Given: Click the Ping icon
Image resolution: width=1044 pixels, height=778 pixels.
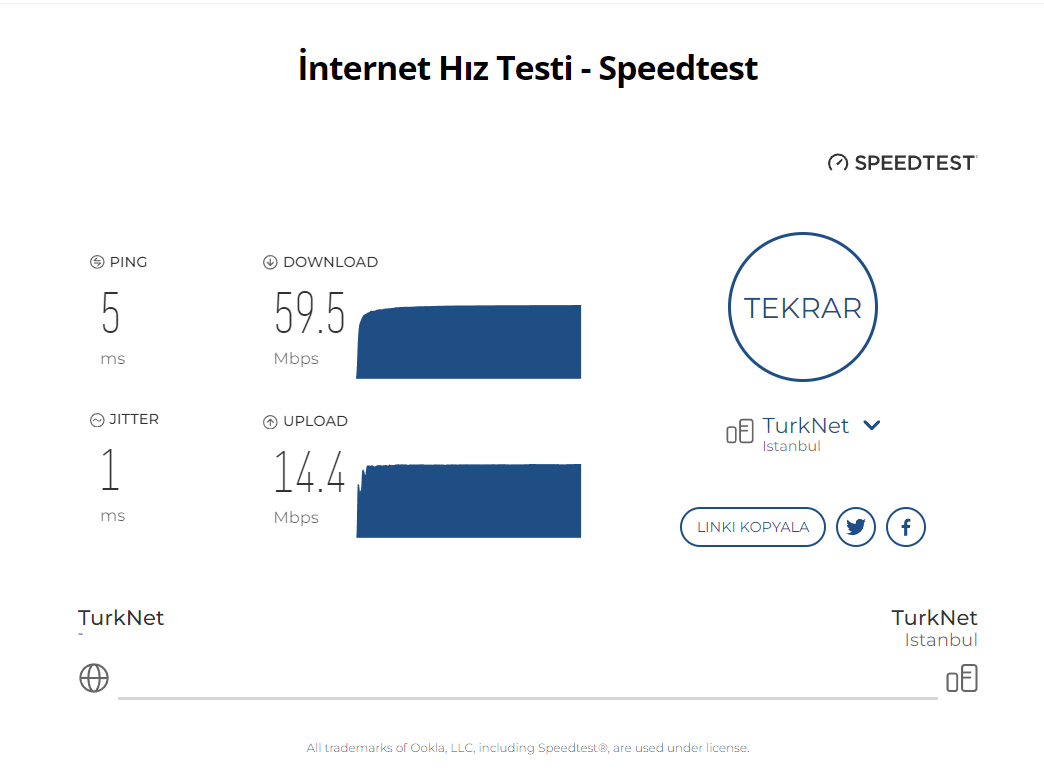Looking at the screenshot, I should tap(97, 262).
